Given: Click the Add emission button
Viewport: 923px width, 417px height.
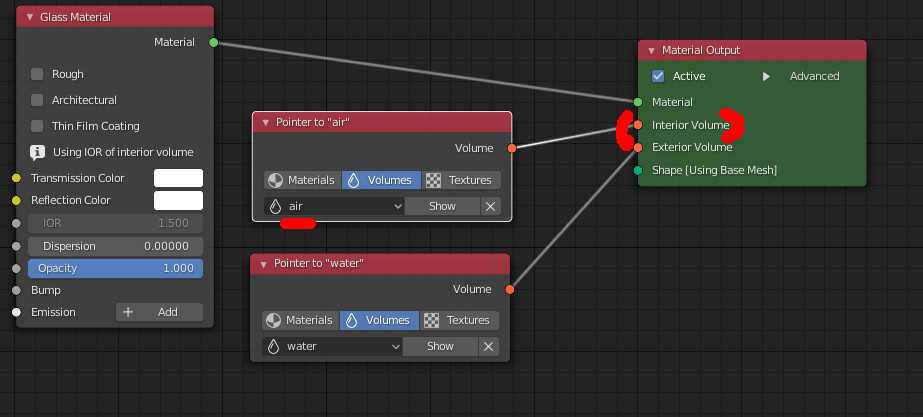Looking at the screenshot, I should click(x=159, y=312).
